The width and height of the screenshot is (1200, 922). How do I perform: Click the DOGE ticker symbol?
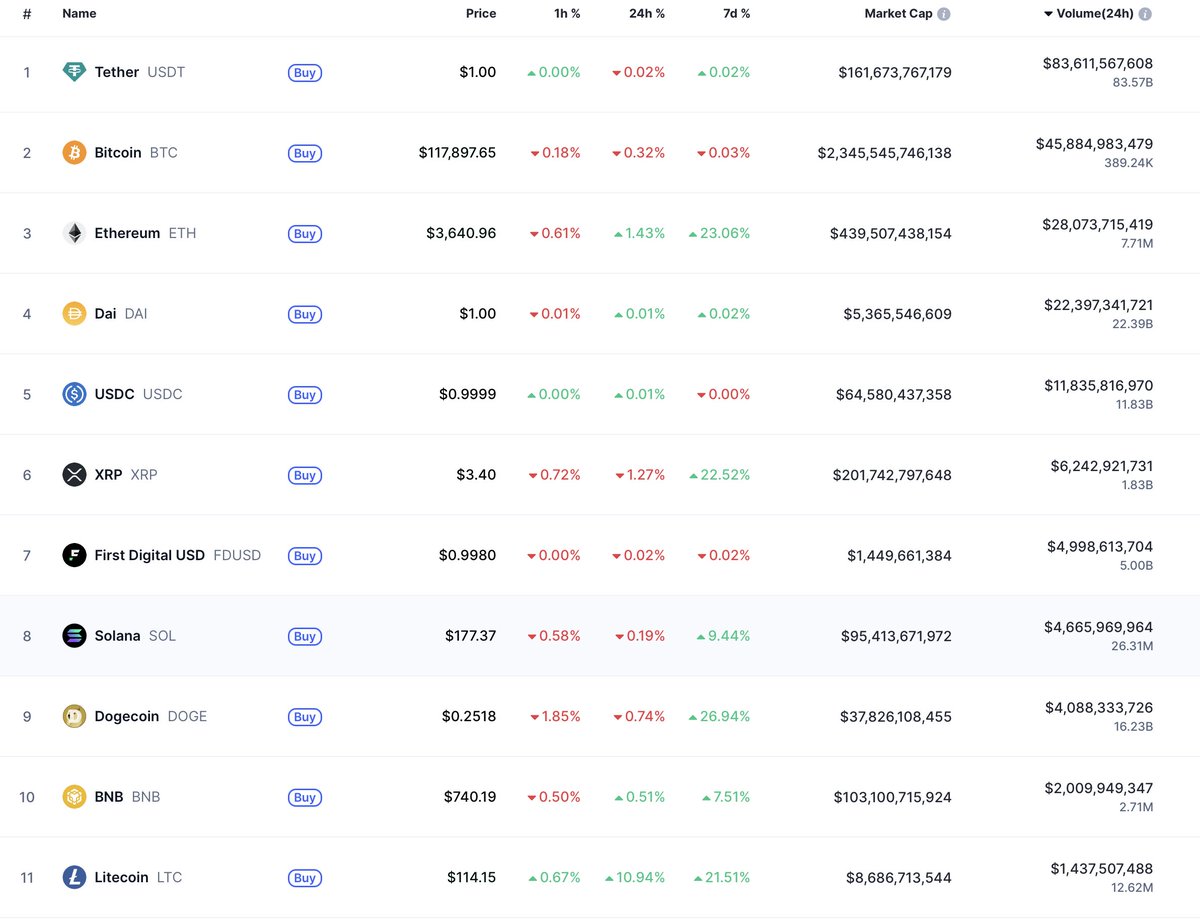(x=187, y=716)
